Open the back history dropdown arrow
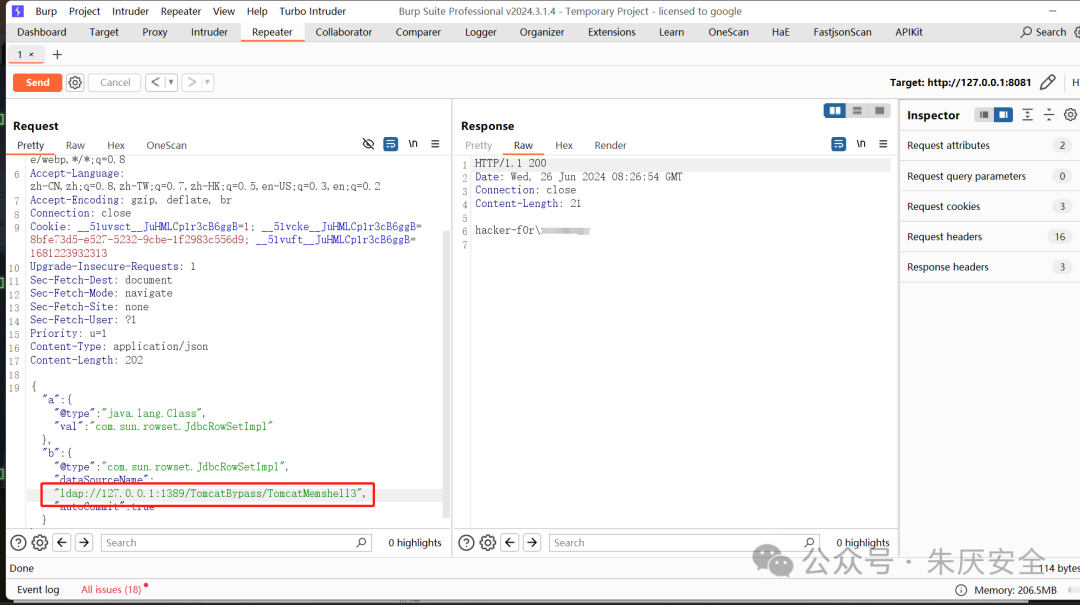1080x605 pixels. 171,83
